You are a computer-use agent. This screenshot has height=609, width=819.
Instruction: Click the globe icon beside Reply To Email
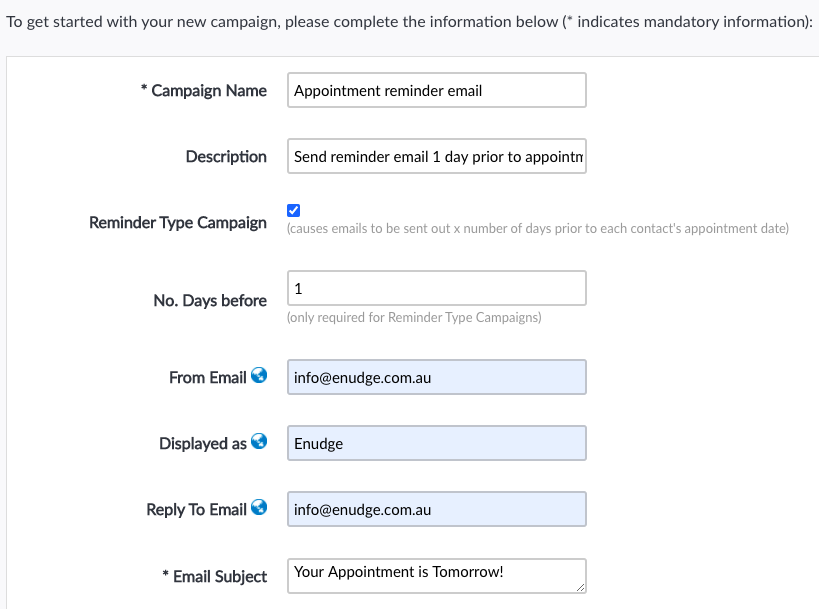259,508
